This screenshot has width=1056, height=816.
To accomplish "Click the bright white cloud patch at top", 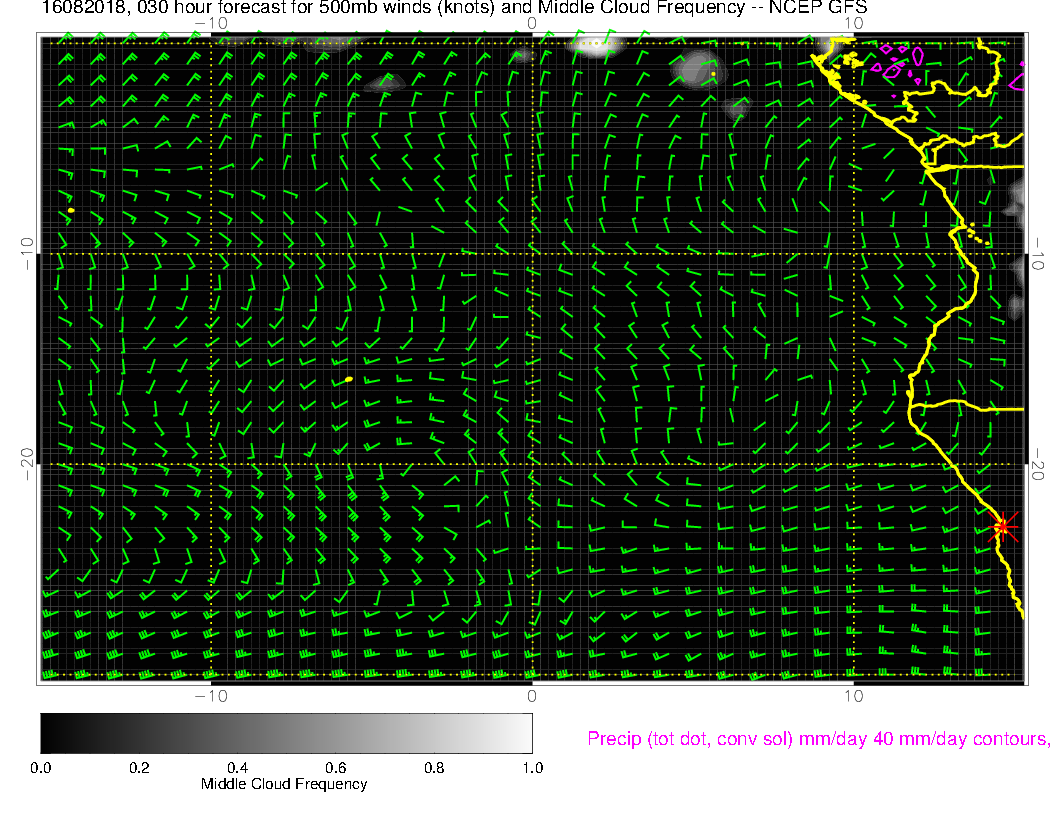I will point(597,46).
